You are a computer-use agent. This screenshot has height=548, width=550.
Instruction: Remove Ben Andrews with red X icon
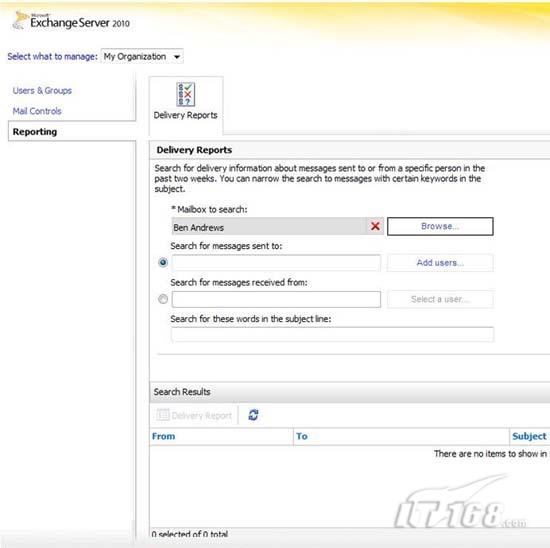pos(375,226)
